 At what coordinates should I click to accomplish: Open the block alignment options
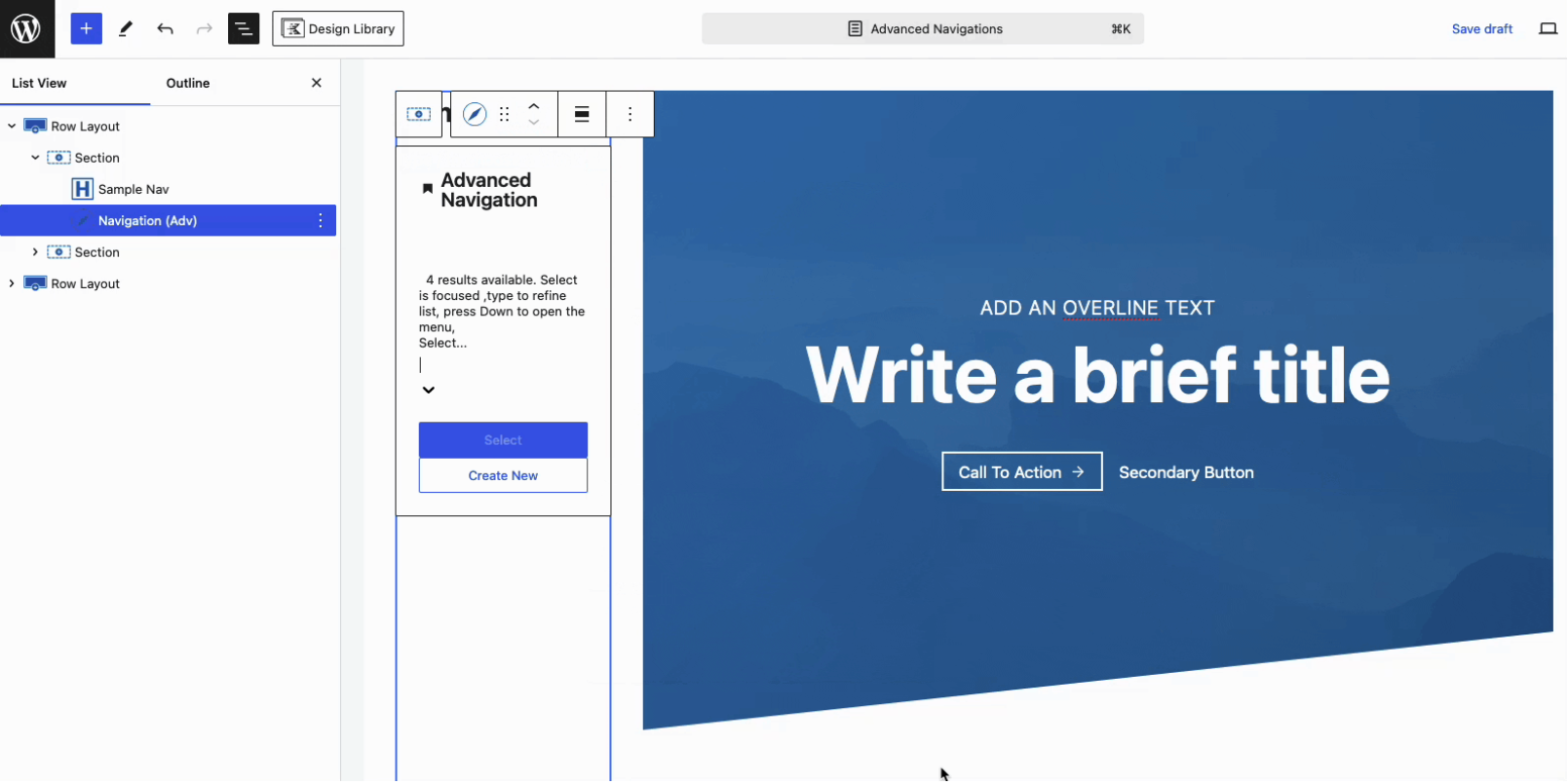click(x=582, y=115)
